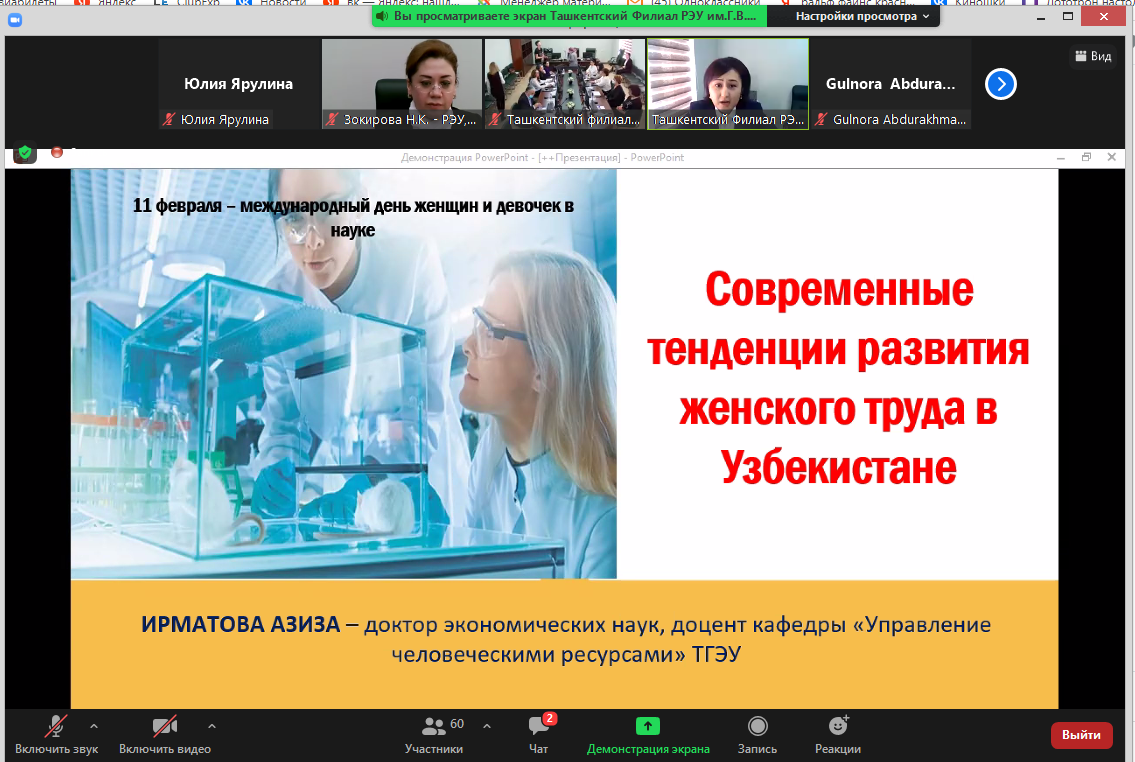Click the red word "Узбекистане" on the slide
1135x762 pixels.
pyautogui.click(x=838, y=467)
